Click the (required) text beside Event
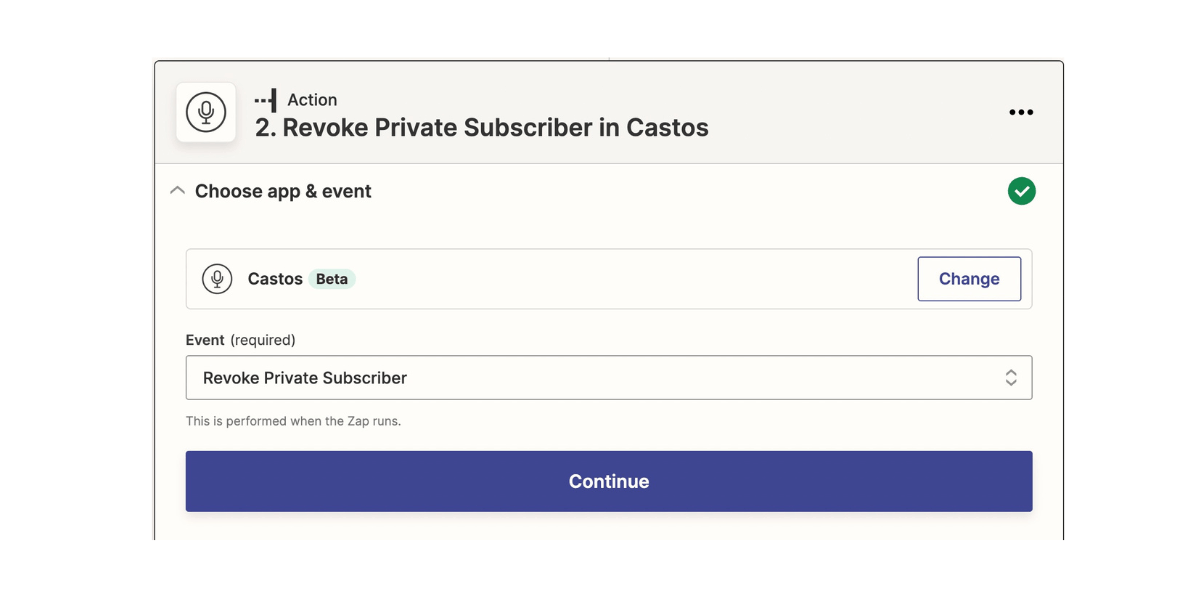 click(263, 340)
